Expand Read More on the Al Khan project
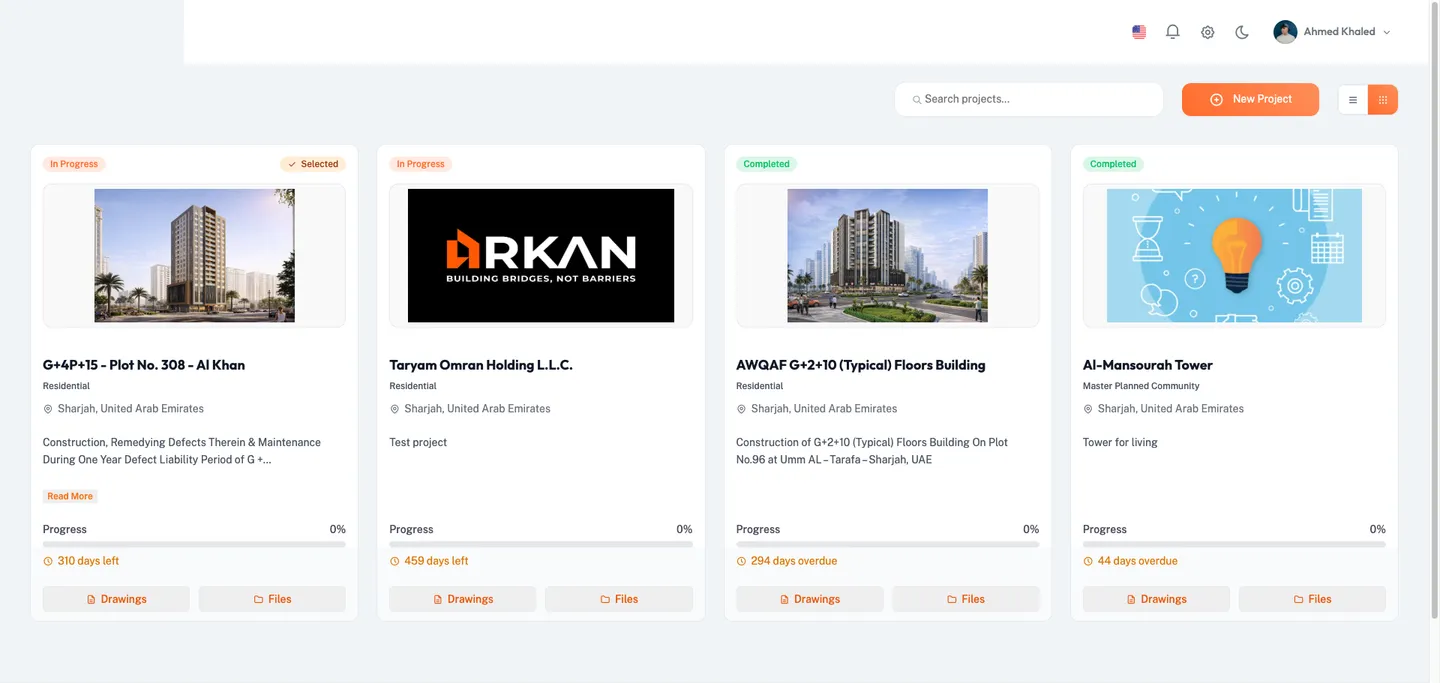 click(69, 496)
